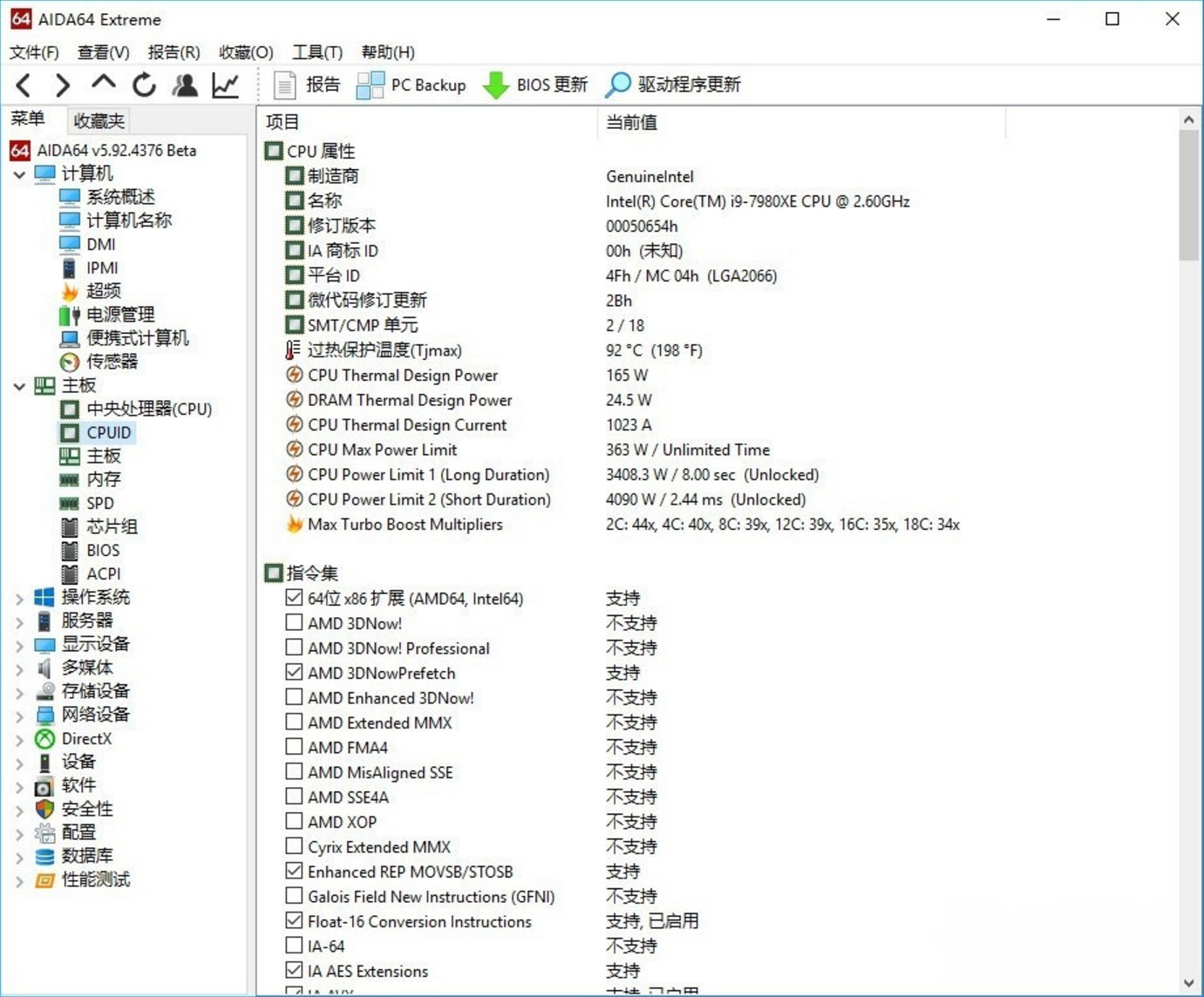Collapse the 计算机 tree branch
The height and width of the screenshot is (997, 1204).
click(19, 173)
